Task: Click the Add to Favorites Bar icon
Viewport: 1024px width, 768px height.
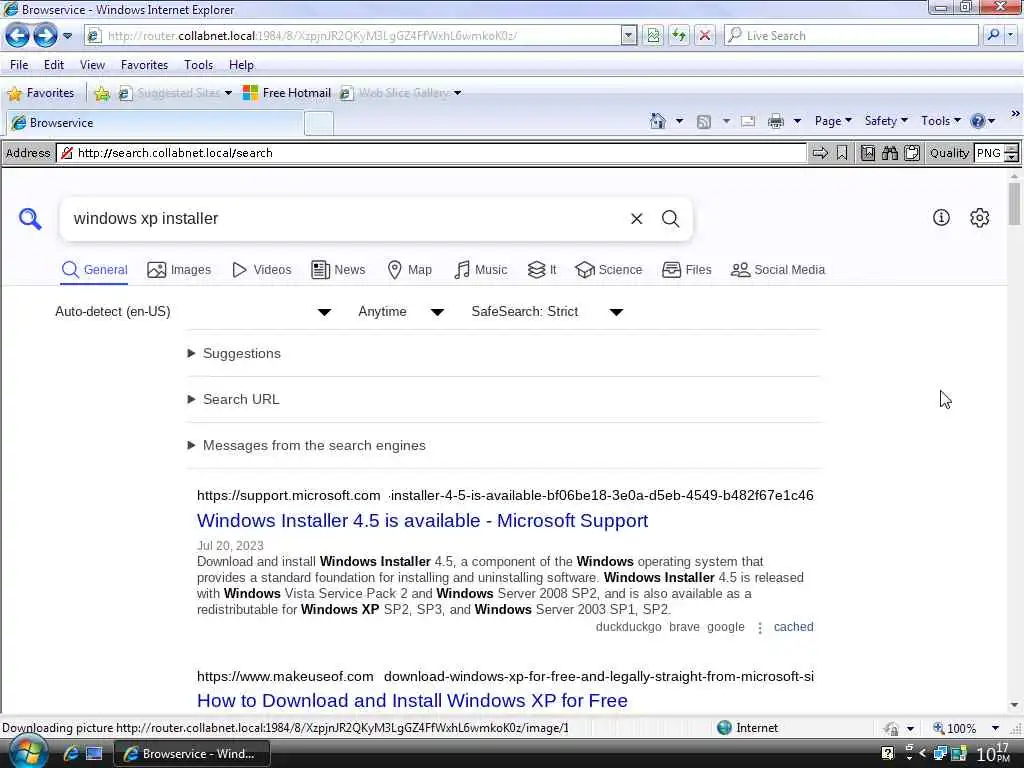Action: coord(102,93)
